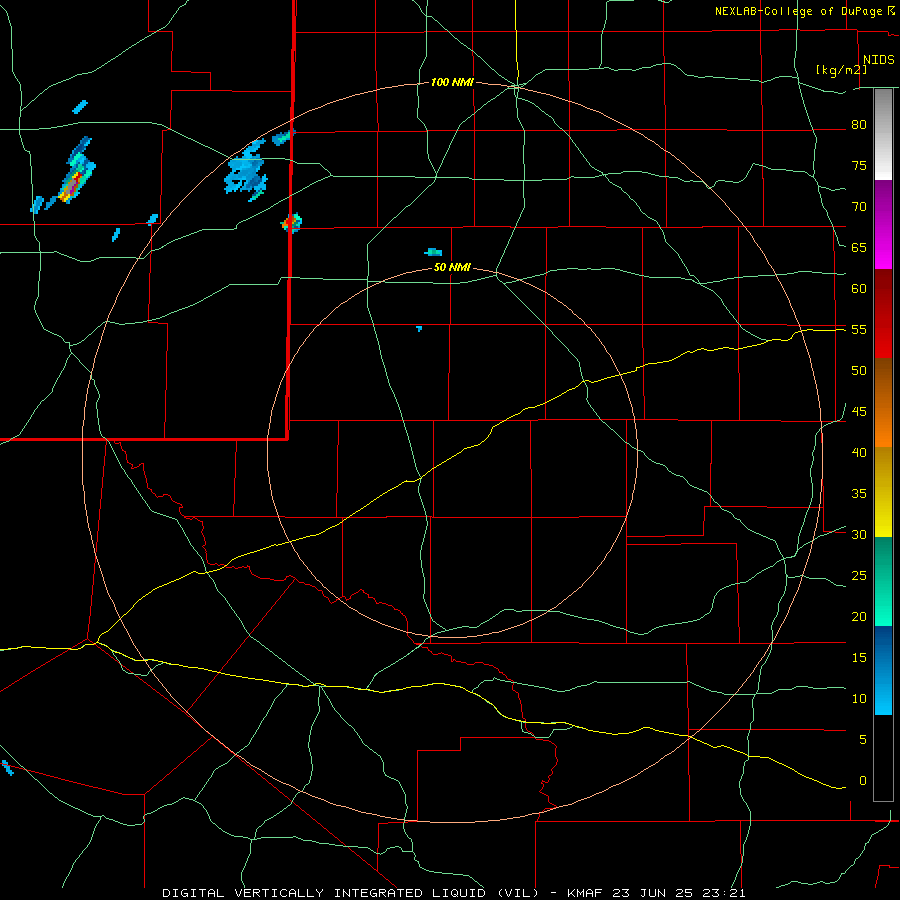The height and width of the screenshot is (900, 900).
Task: Click the Digital Vertically Integrated Liquid caption
Action: 453,893
